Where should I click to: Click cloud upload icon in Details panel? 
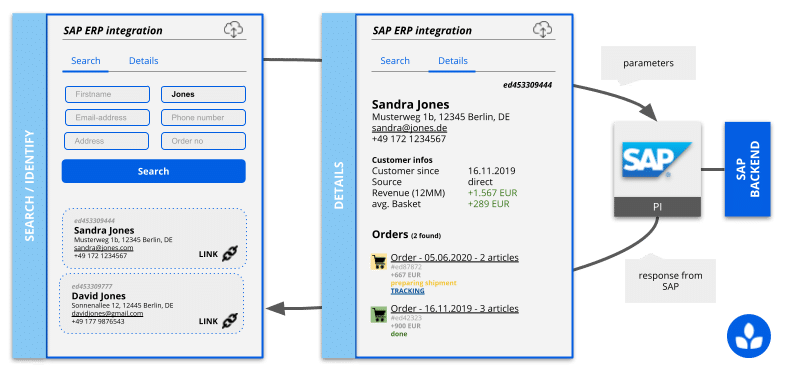click(x=543, y=30)
